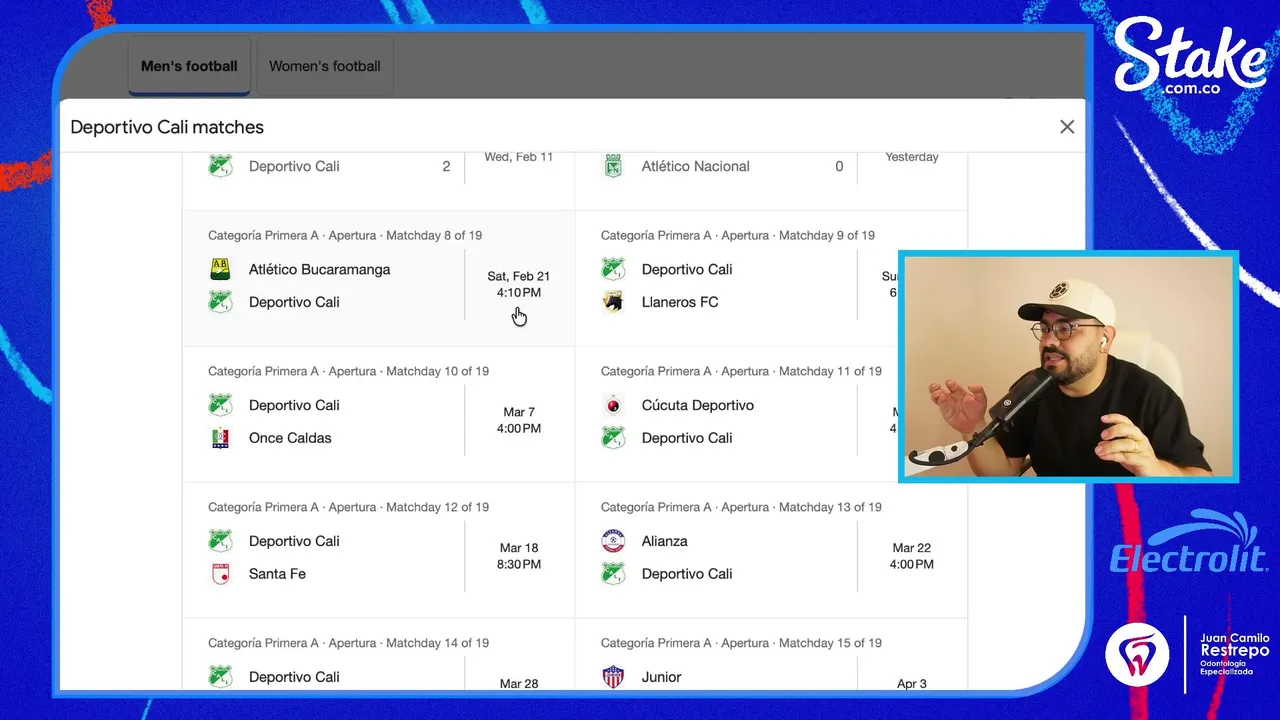
Task: Click Deportivo Cali crest beside score 2
Action: pos(220,166)
